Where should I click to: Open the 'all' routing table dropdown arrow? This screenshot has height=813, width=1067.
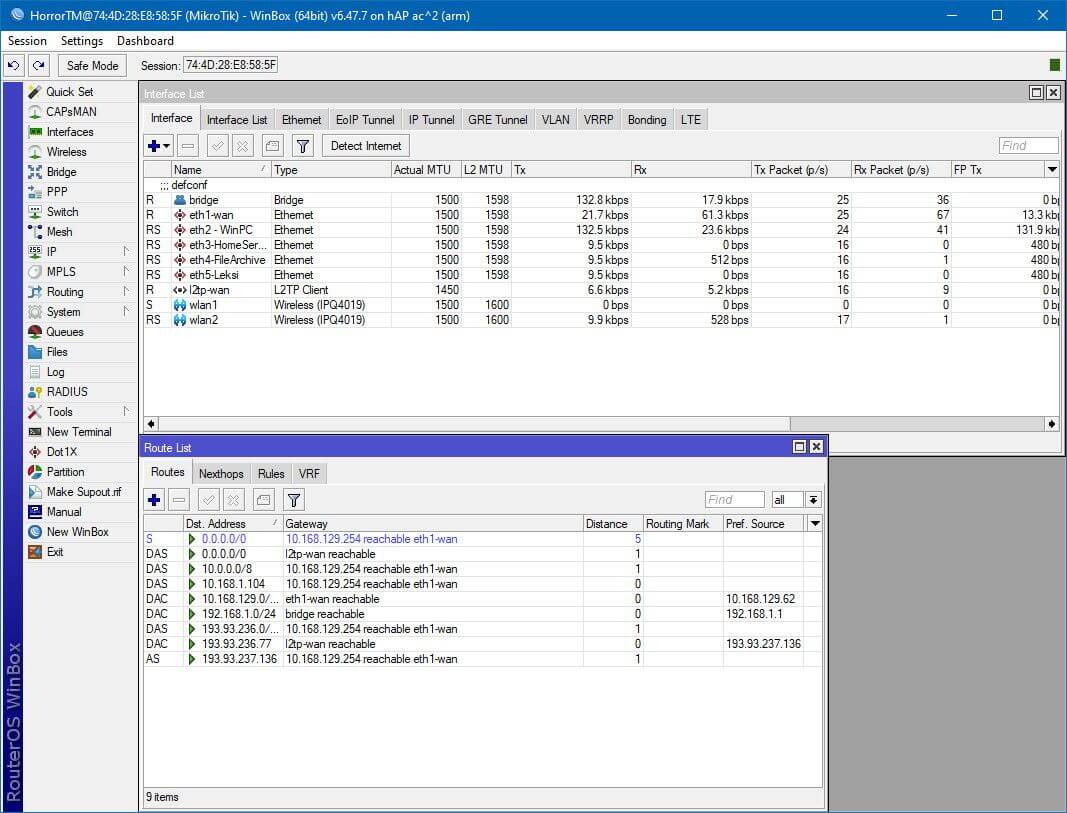pos(814,500)
